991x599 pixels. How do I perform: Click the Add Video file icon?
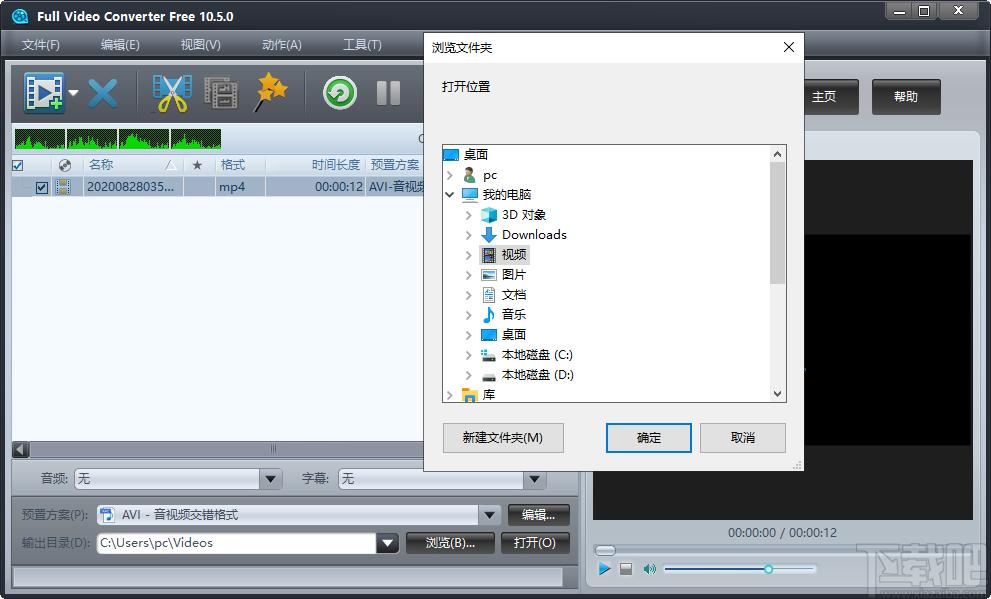click(x=44, y=92)
